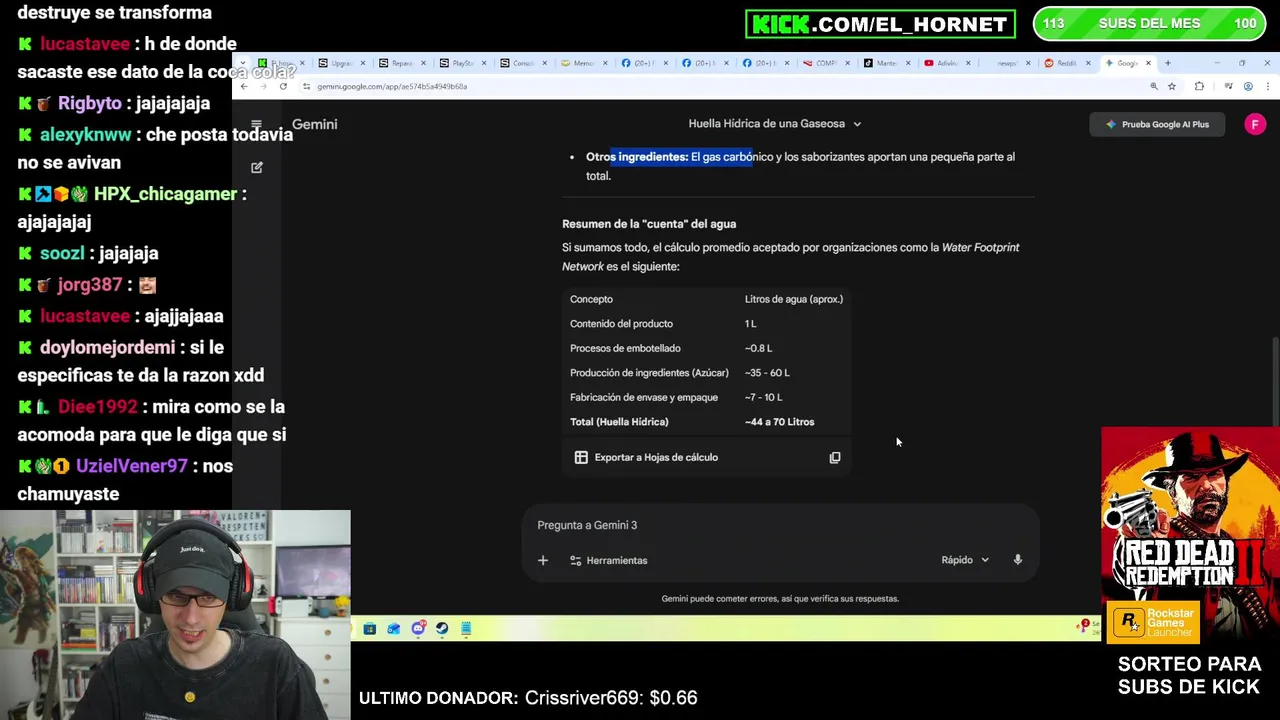Viewport: 1280px width, 720px height.
Task: Click the Gemini page vertical scrollbar
Action: (x=1275, y=381)
